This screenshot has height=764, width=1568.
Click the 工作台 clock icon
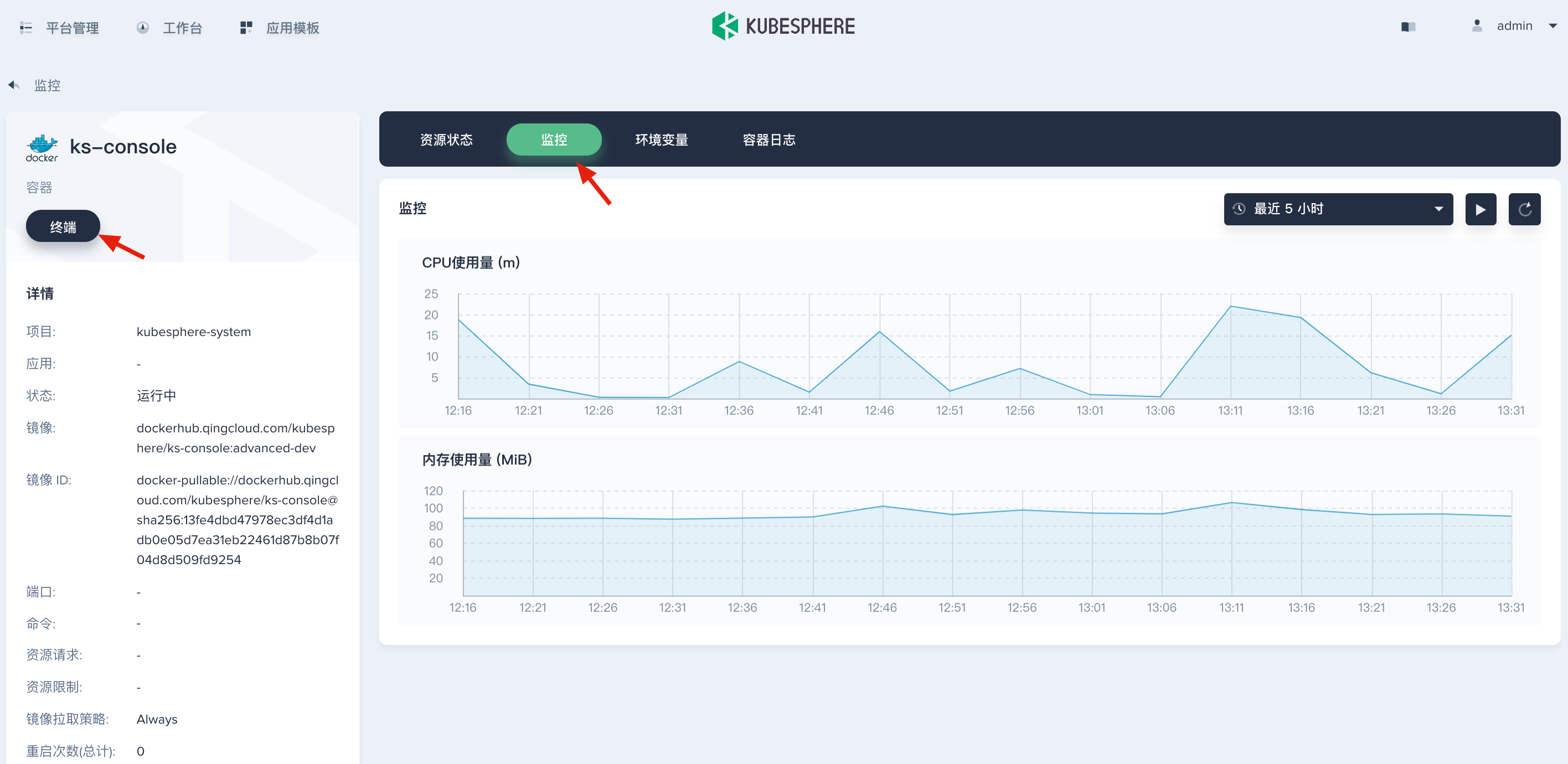(x=142, y=27)
